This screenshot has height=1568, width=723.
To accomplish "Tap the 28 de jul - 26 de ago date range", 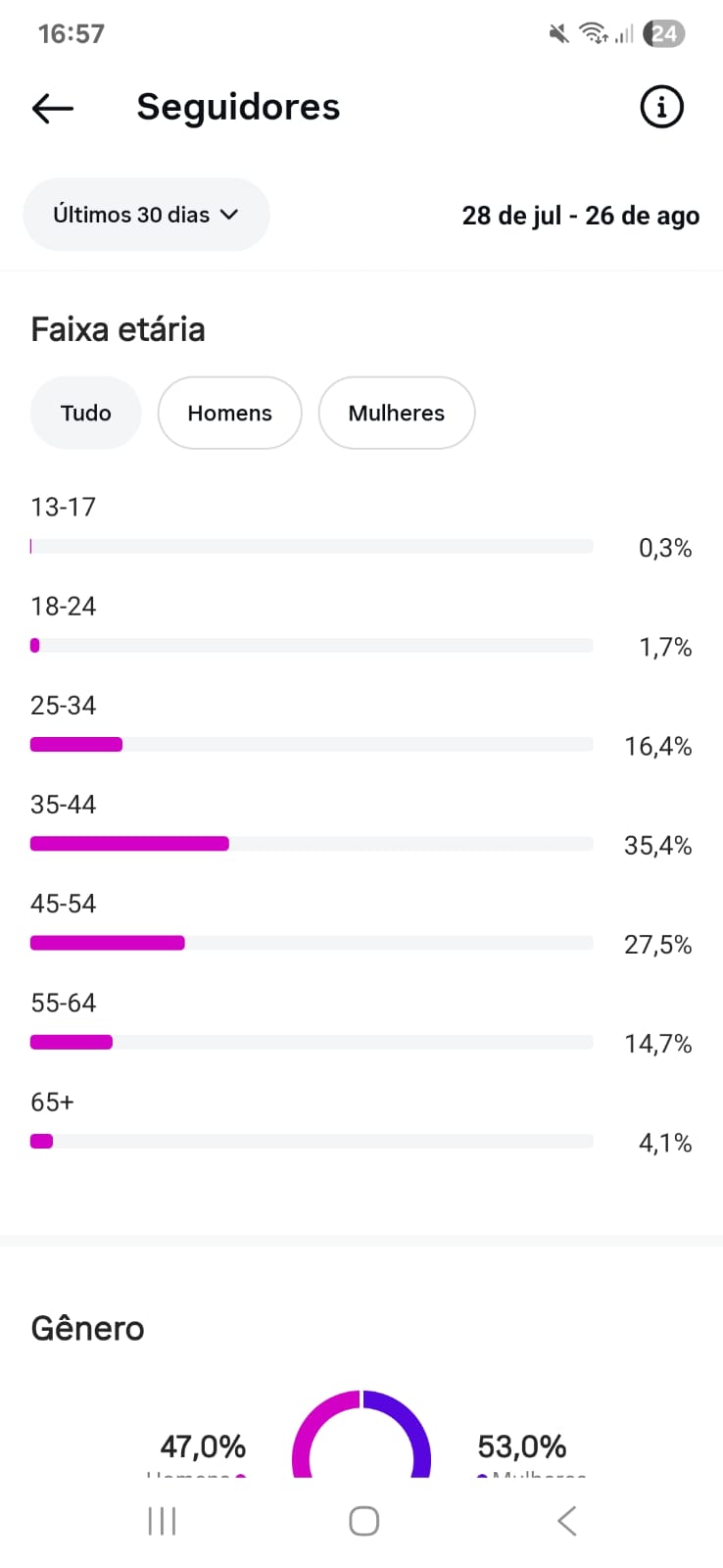I will tap(580, 216).
